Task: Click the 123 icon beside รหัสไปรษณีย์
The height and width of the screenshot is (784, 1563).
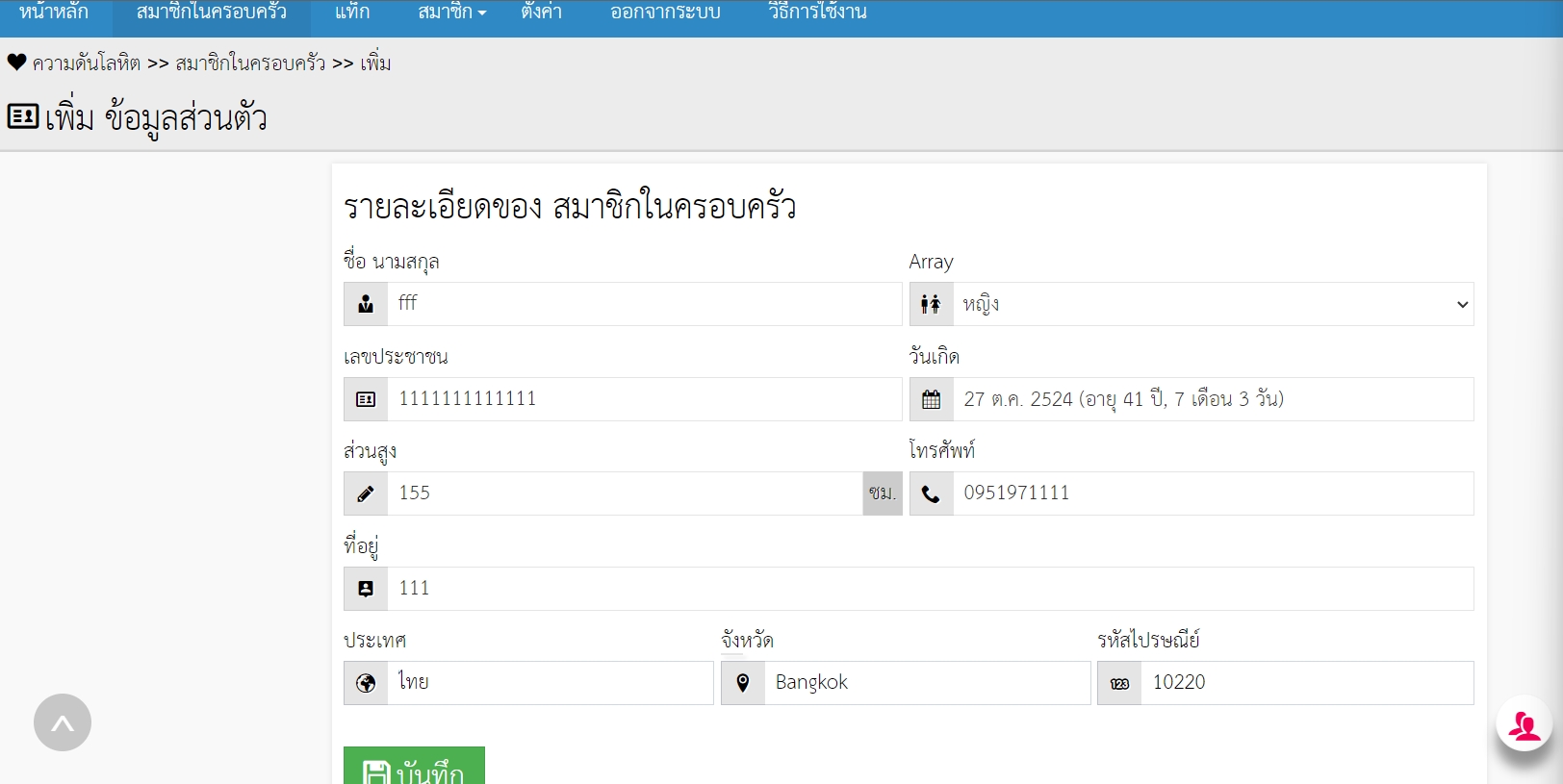Action: [x=1119, y=684]
